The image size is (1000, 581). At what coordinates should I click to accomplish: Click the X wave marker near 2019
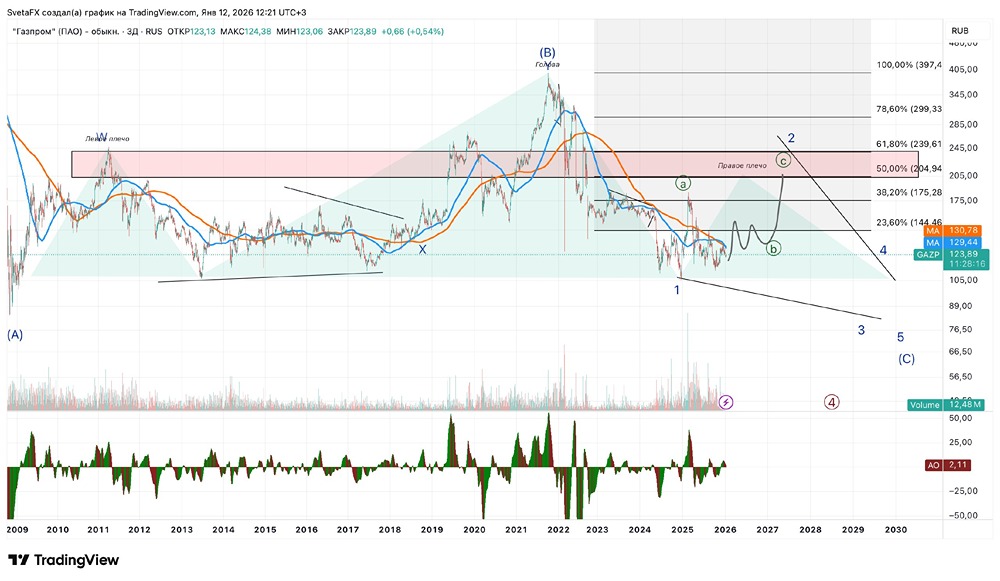pyautogui.click(x=422, y=250)
